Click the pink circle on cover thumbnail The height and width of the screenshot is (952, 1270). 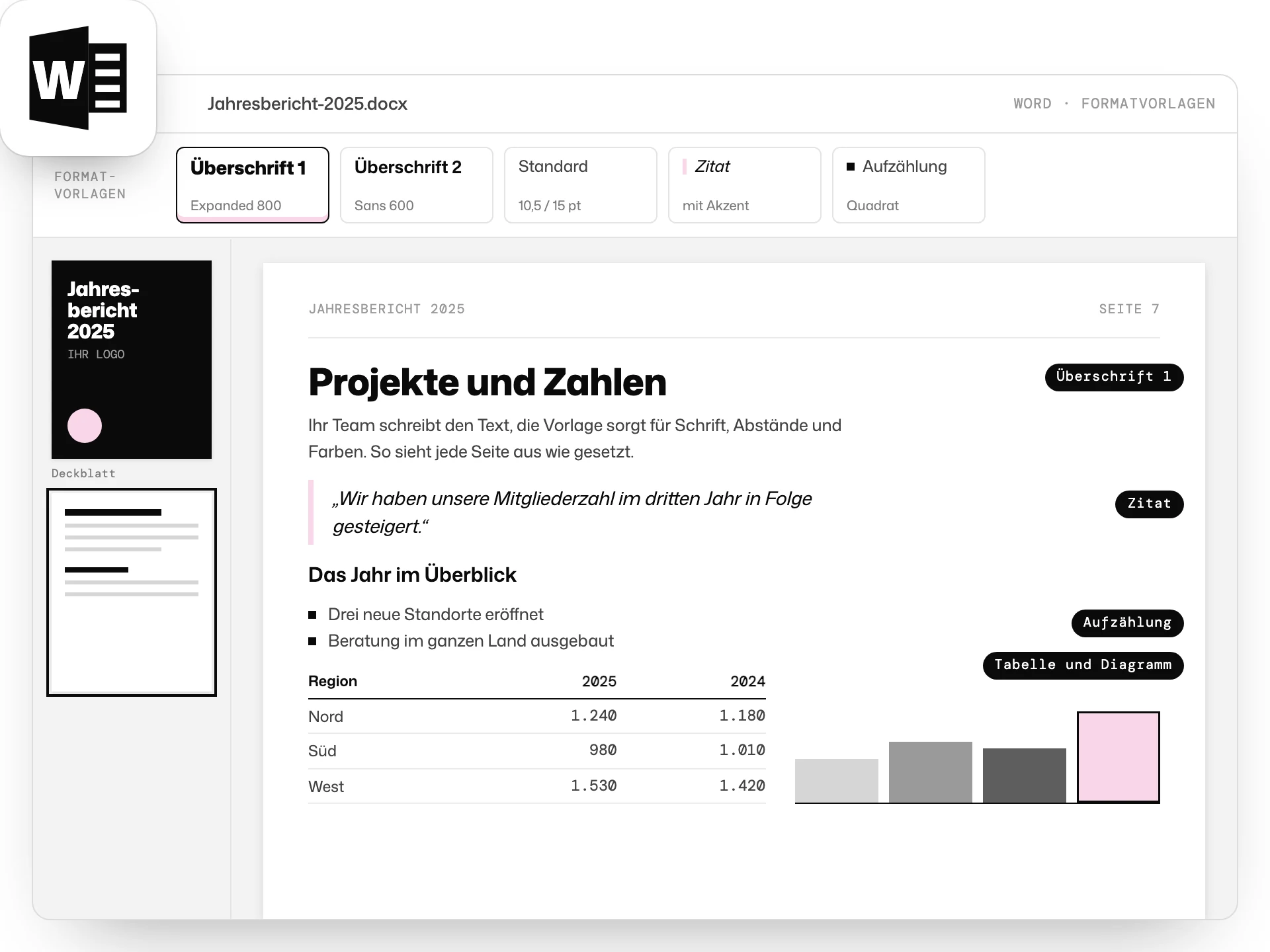tap(85, 426)
